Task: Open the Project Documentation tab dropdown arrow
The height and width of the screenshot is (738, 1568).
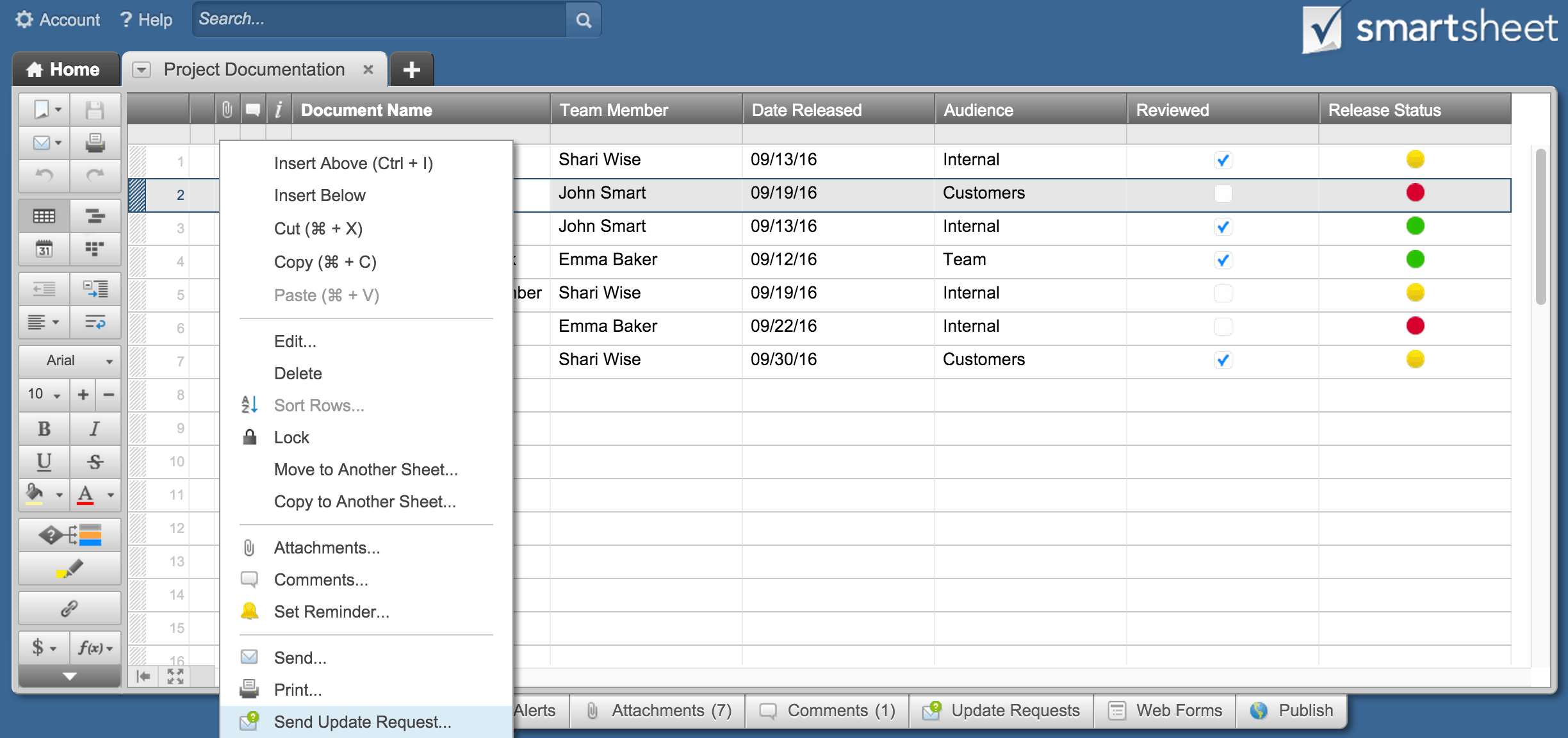Action: point(142,69)
